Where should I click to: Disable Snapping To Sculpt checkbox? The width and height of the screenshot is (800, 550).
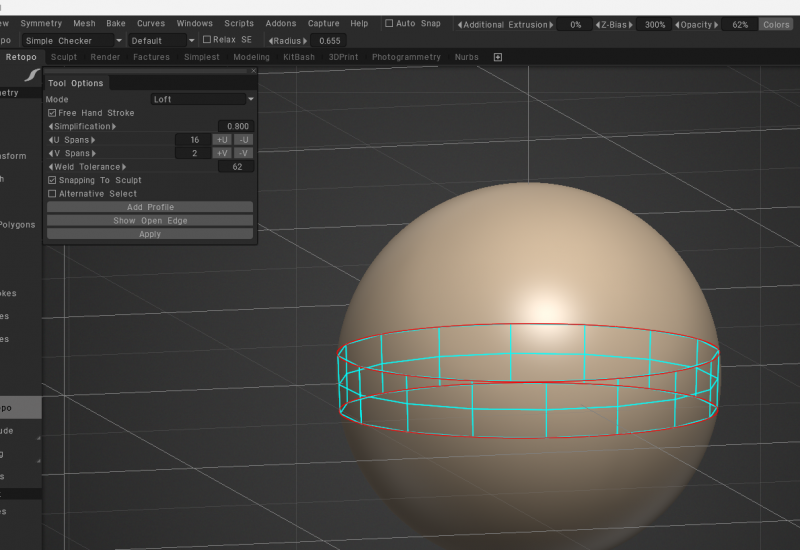pos(52,180)
